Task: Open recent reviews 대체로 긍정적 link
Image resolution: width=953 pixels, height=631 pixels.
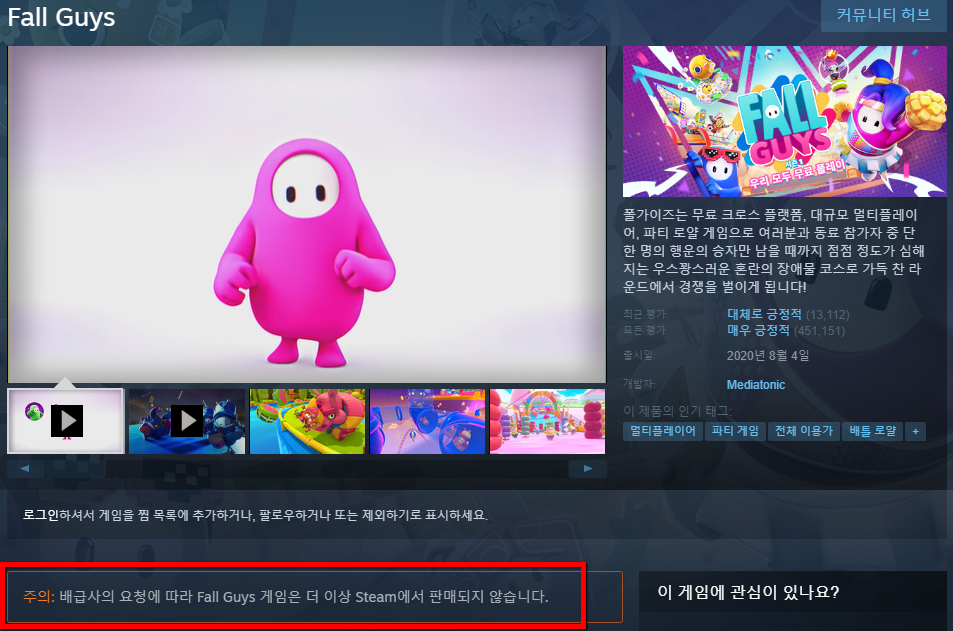Action: [x=764, y=314]
